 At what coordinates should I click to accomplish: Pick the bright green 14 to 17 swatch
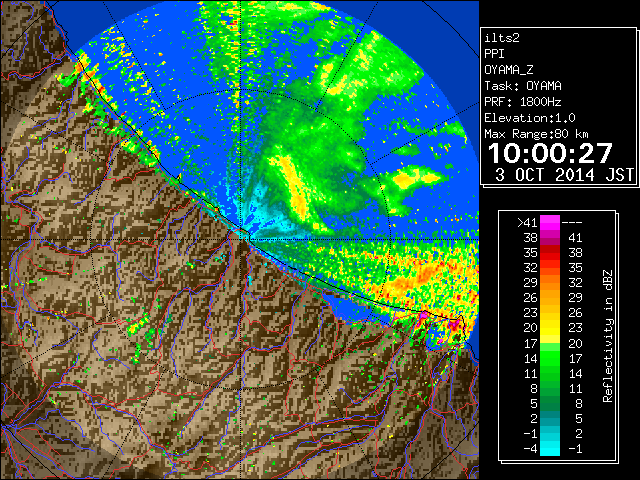(x=550, y=358)
